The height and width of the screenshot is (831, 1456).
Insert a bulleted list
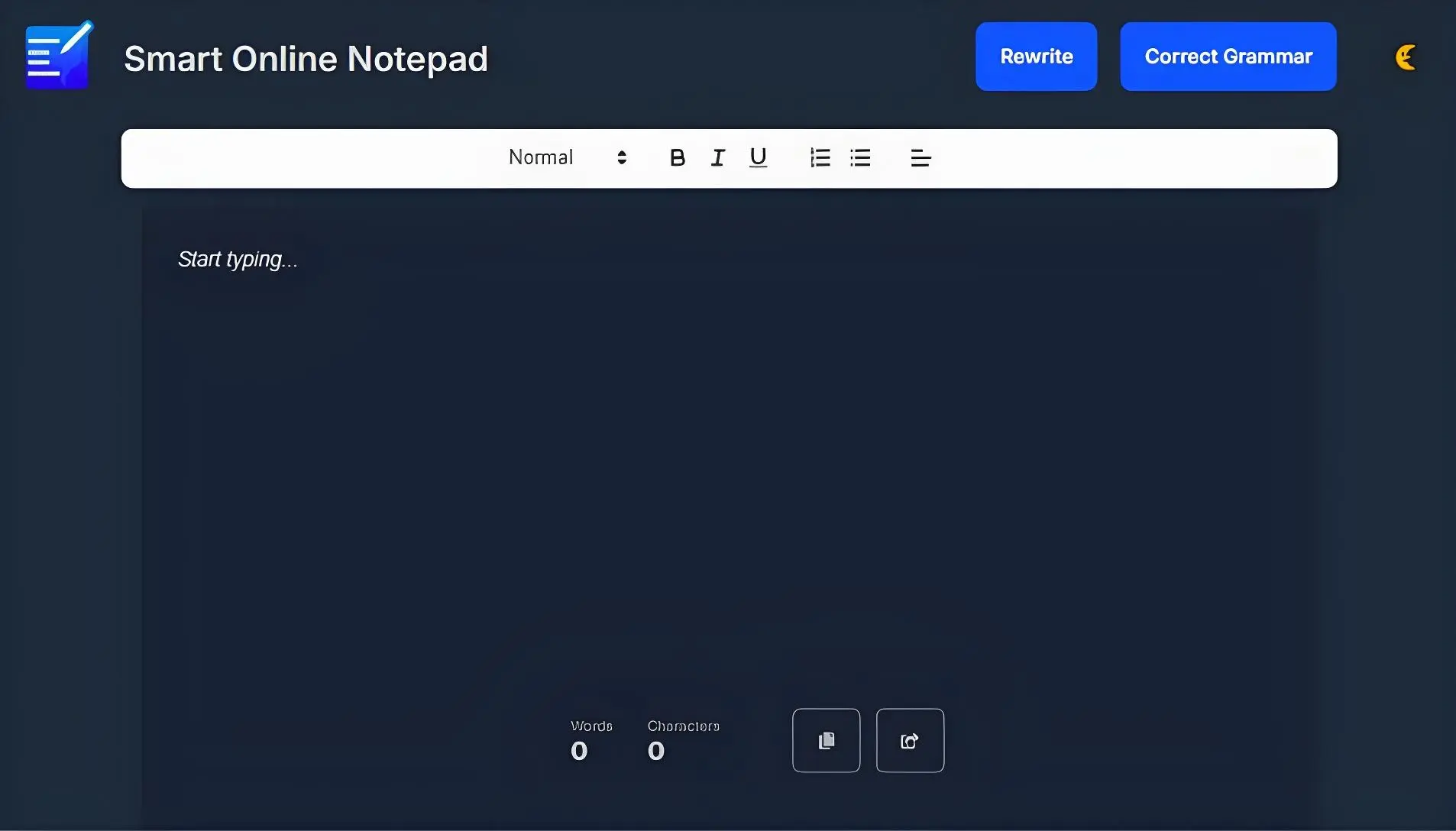[x=861, y=157]
